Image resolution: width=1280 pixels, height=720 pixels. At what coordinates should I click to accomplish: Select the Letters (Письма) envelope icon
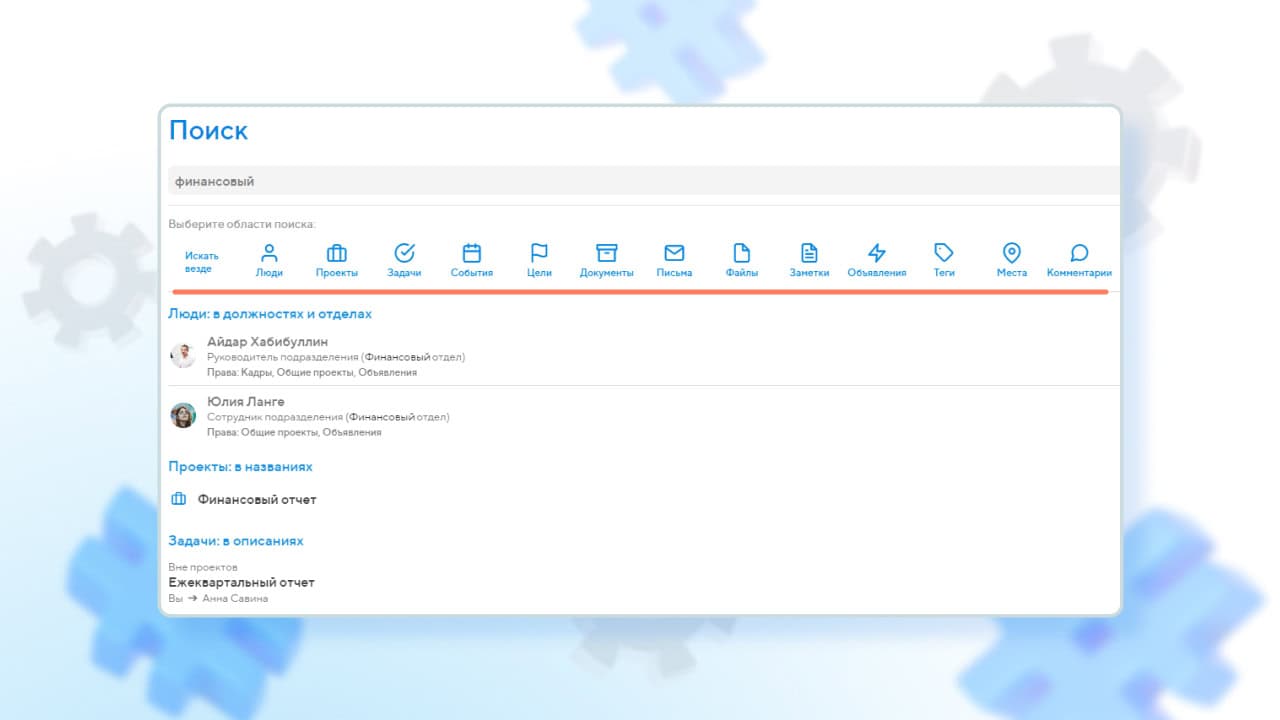click(674, 253)
